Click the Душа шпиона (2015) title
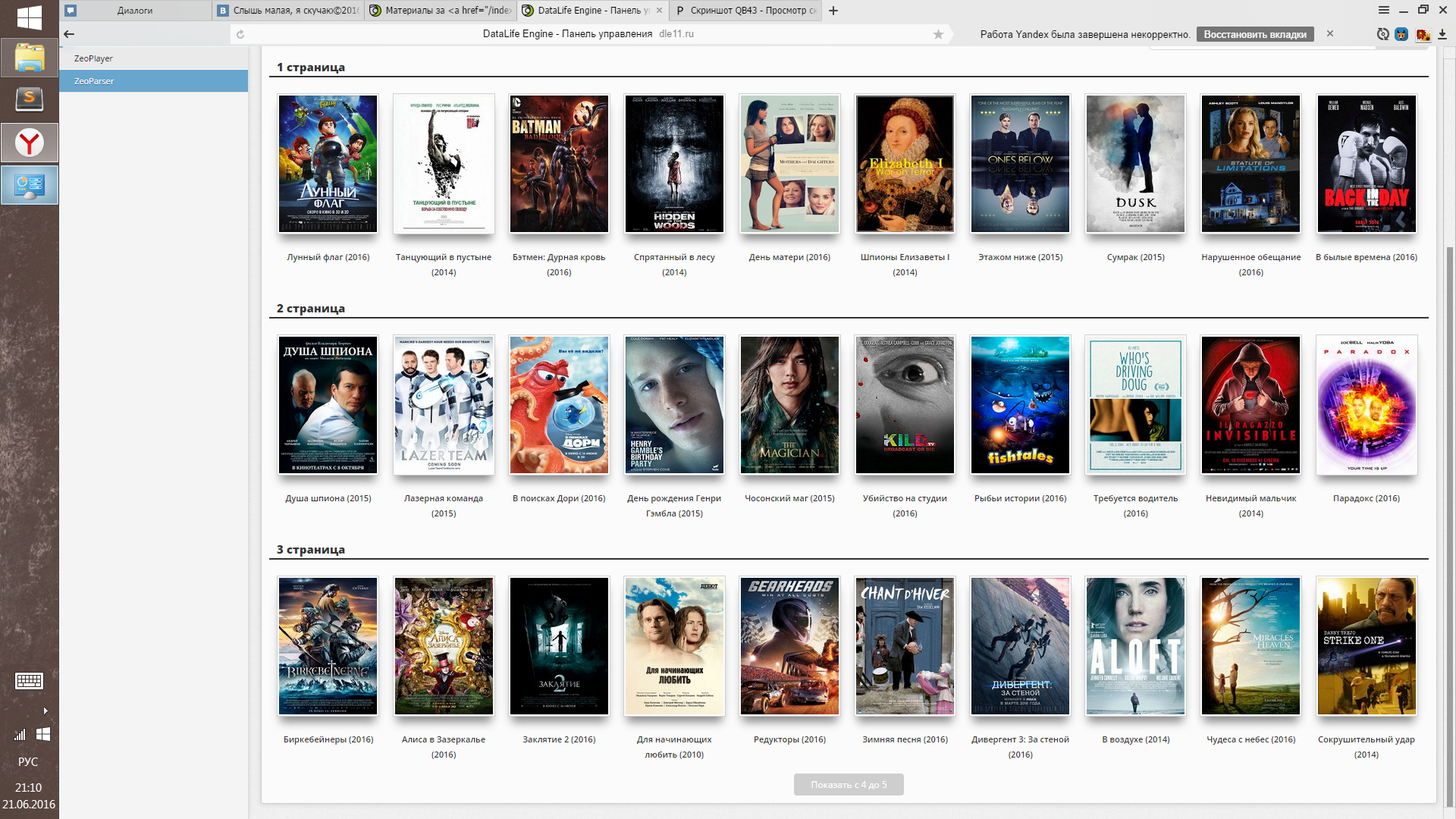This screenshot has width=1456, height=819. point(328,498)
